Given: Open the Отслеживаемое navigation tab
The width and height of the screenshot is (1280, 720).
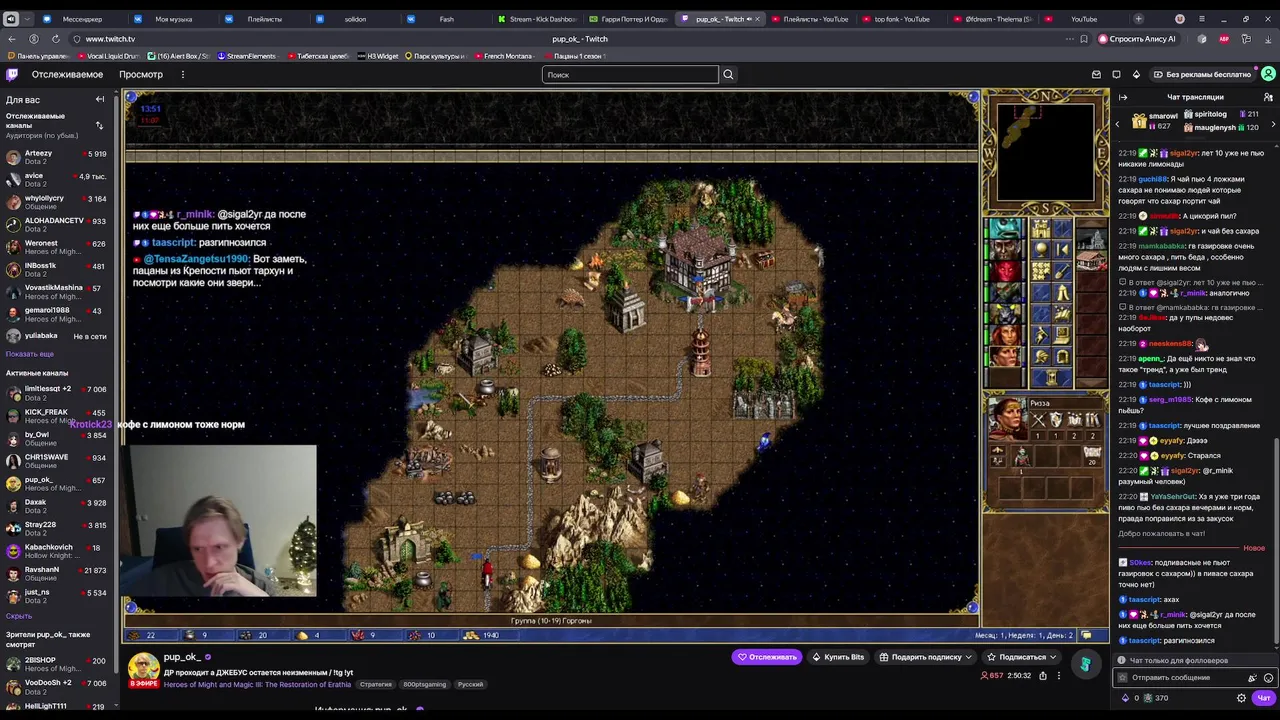Looking at the screenshot, I should 67,74.
